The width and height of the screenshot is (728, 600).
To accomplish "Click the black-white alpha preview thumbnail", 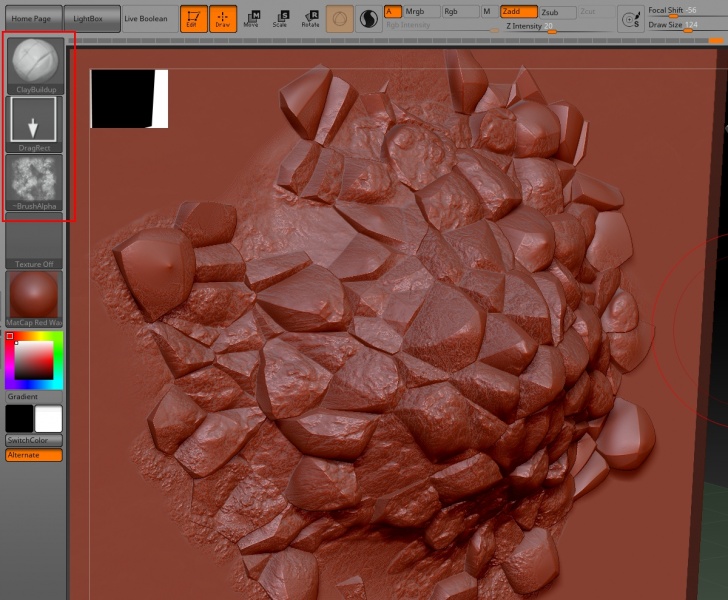I will (x=130, y=99).
